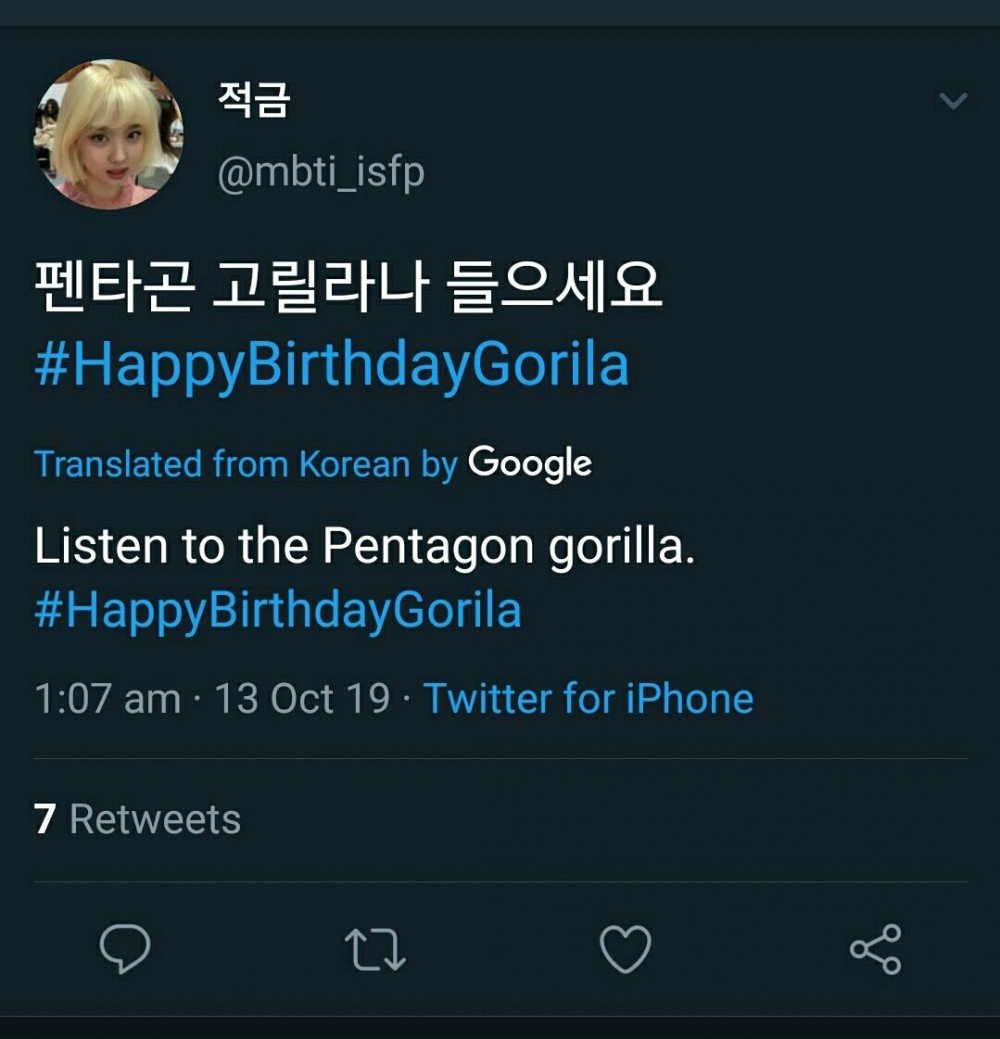Click the retweet count number 7
Screen dimensions: 1000x1039
pyautogui.click(x=44, y=819)
